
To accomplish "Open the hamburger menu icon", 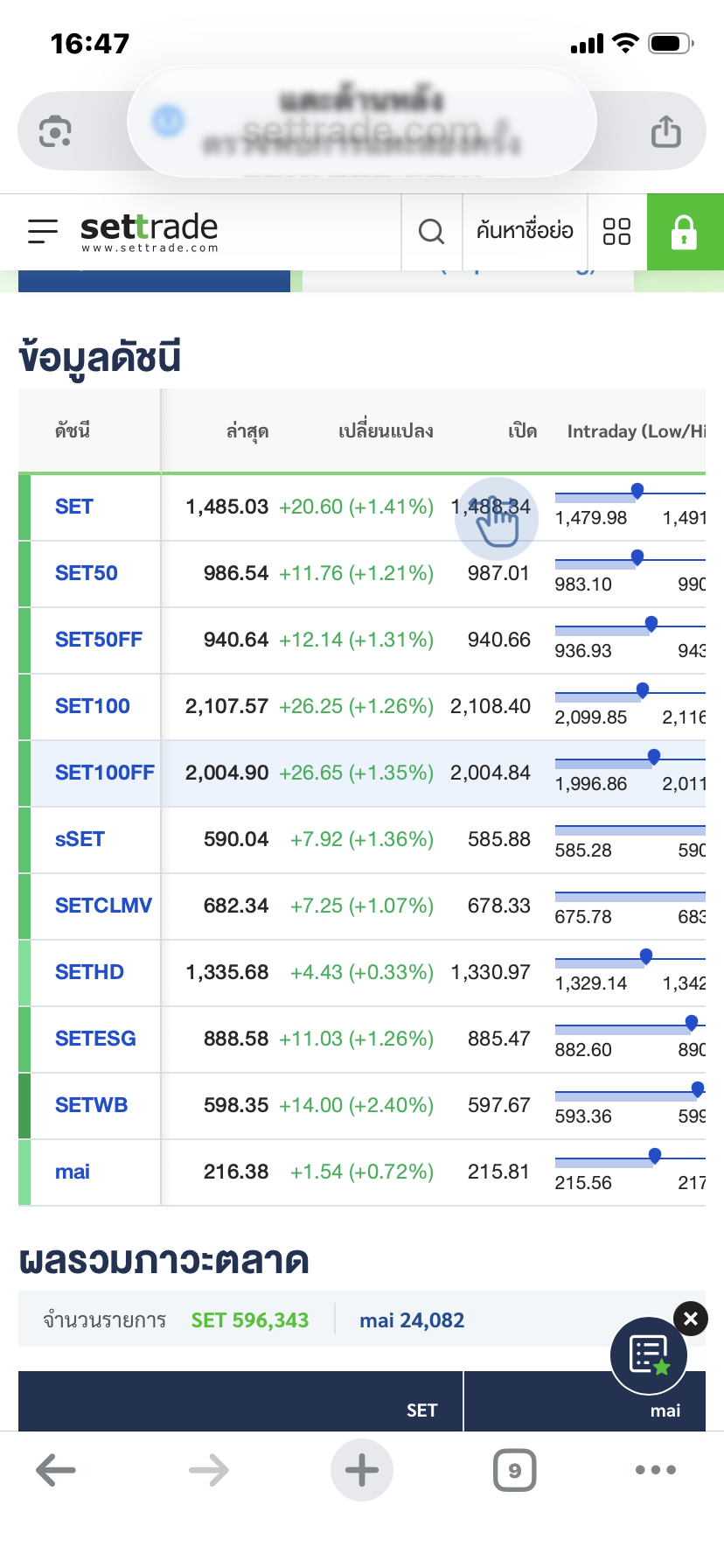I will (x=43, y=231).
